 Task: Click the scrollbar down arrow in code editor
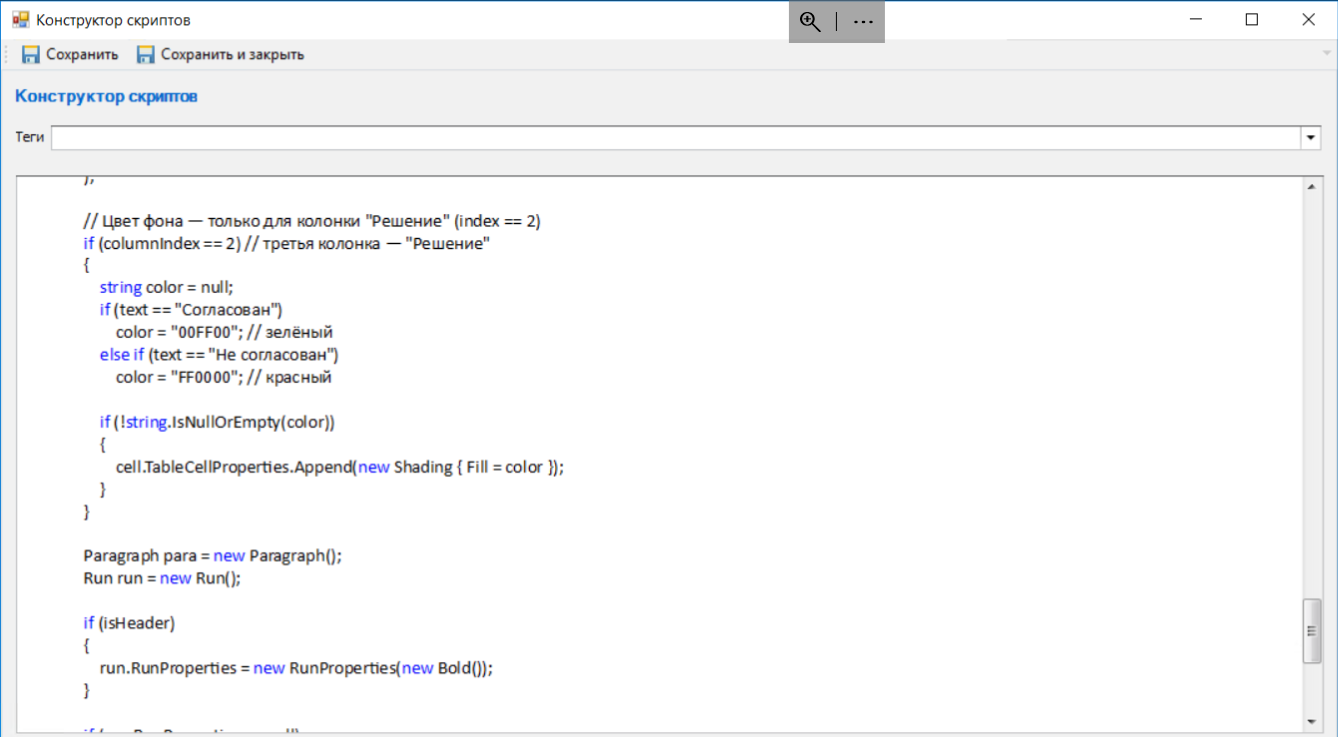[x=1312, y=721]
